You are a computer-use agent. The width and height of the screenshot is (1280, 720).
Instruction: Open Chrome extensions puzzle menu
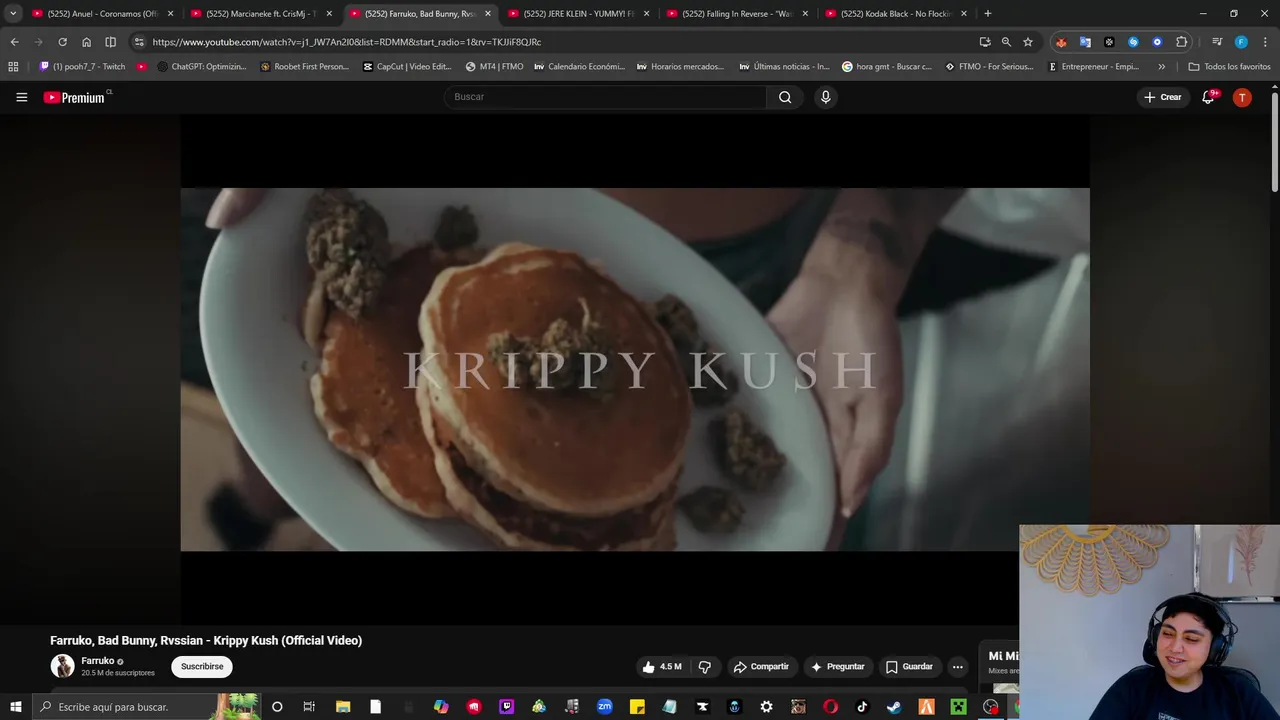point(1182,42)
